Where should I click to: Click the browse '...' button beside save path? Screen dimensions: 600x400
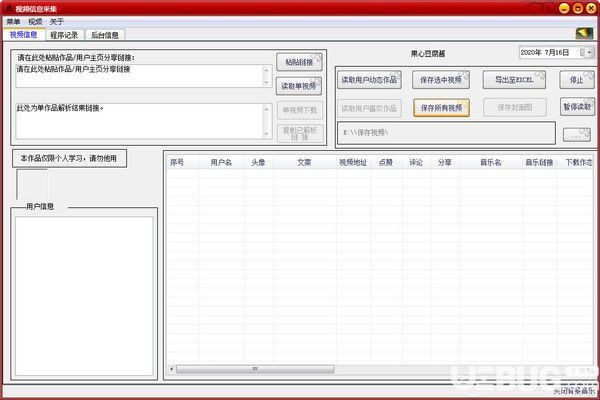pos(577,134)
